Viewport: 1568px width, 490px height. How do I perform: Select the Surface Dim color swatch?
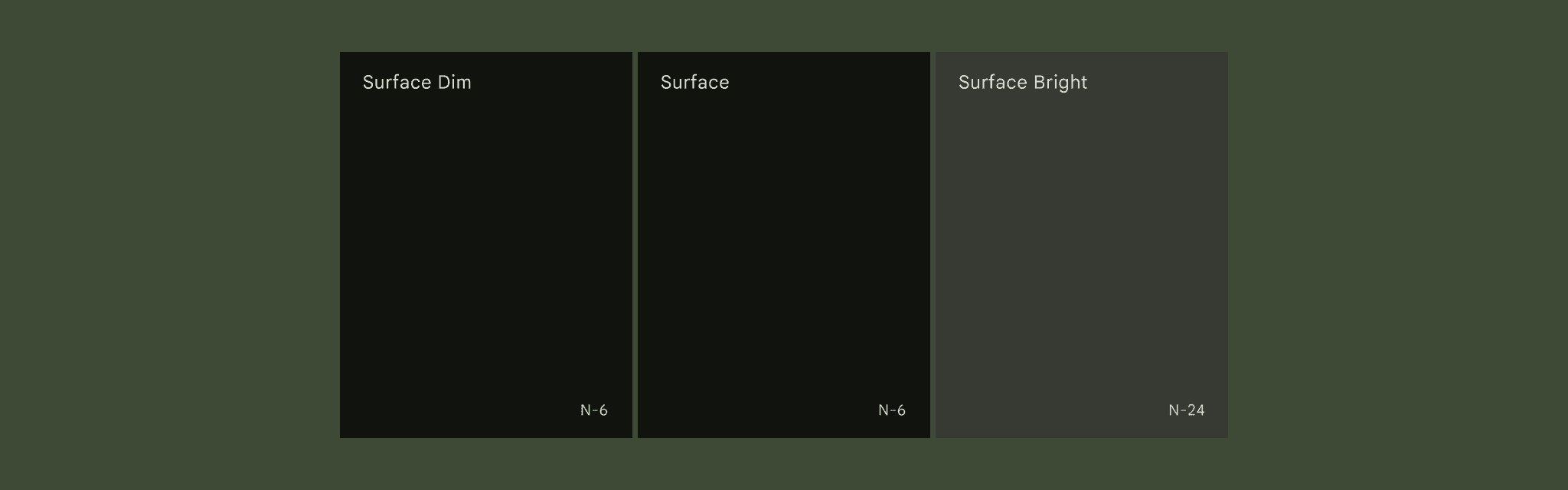point(486,245)
